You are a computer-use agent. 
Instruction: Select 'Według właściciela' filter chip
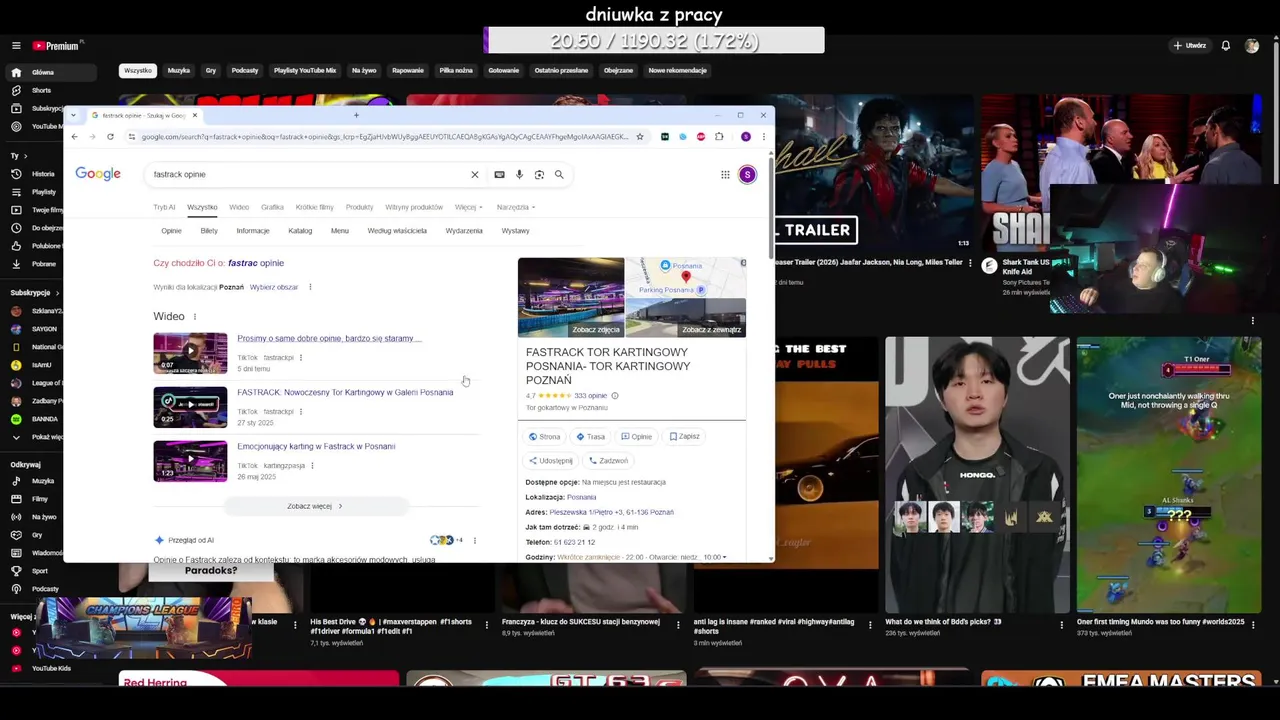[397, 231]
